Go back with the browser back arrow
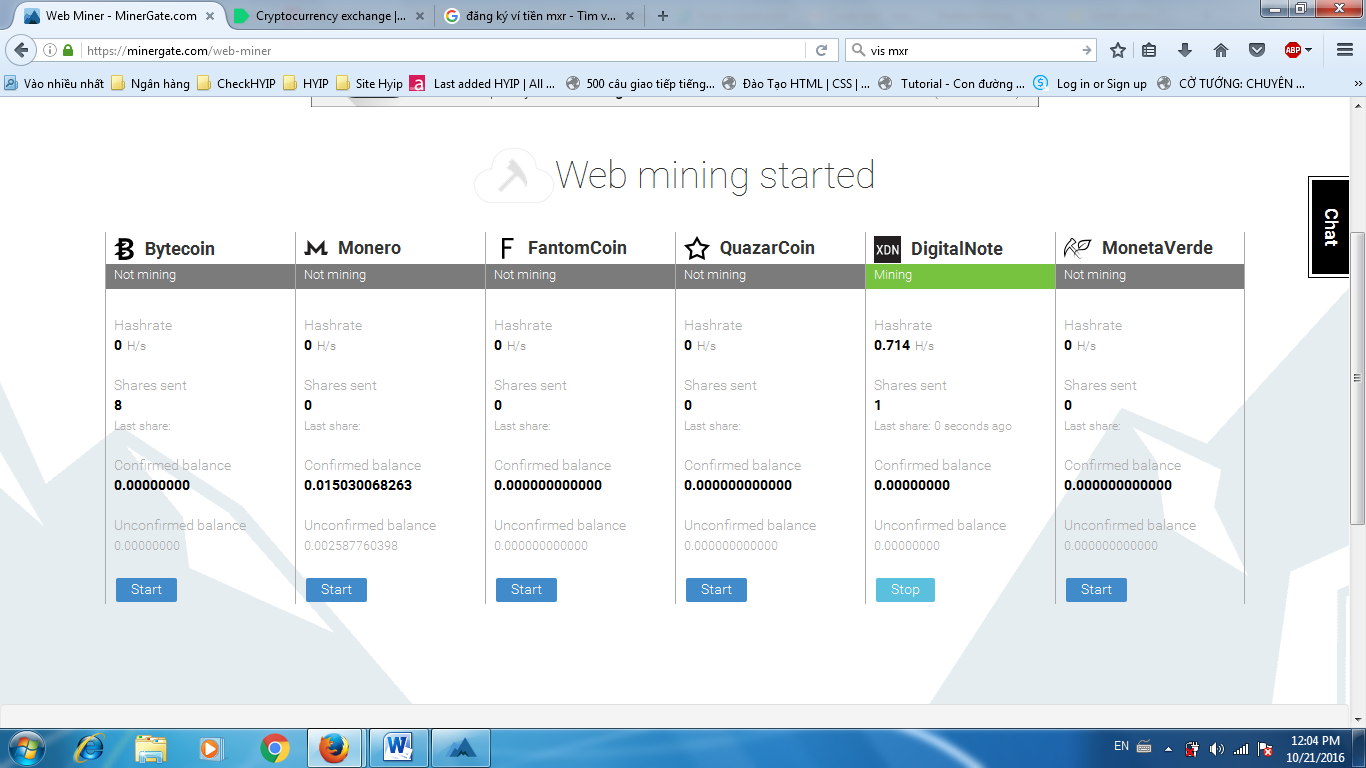 click(x=22, y=50)
